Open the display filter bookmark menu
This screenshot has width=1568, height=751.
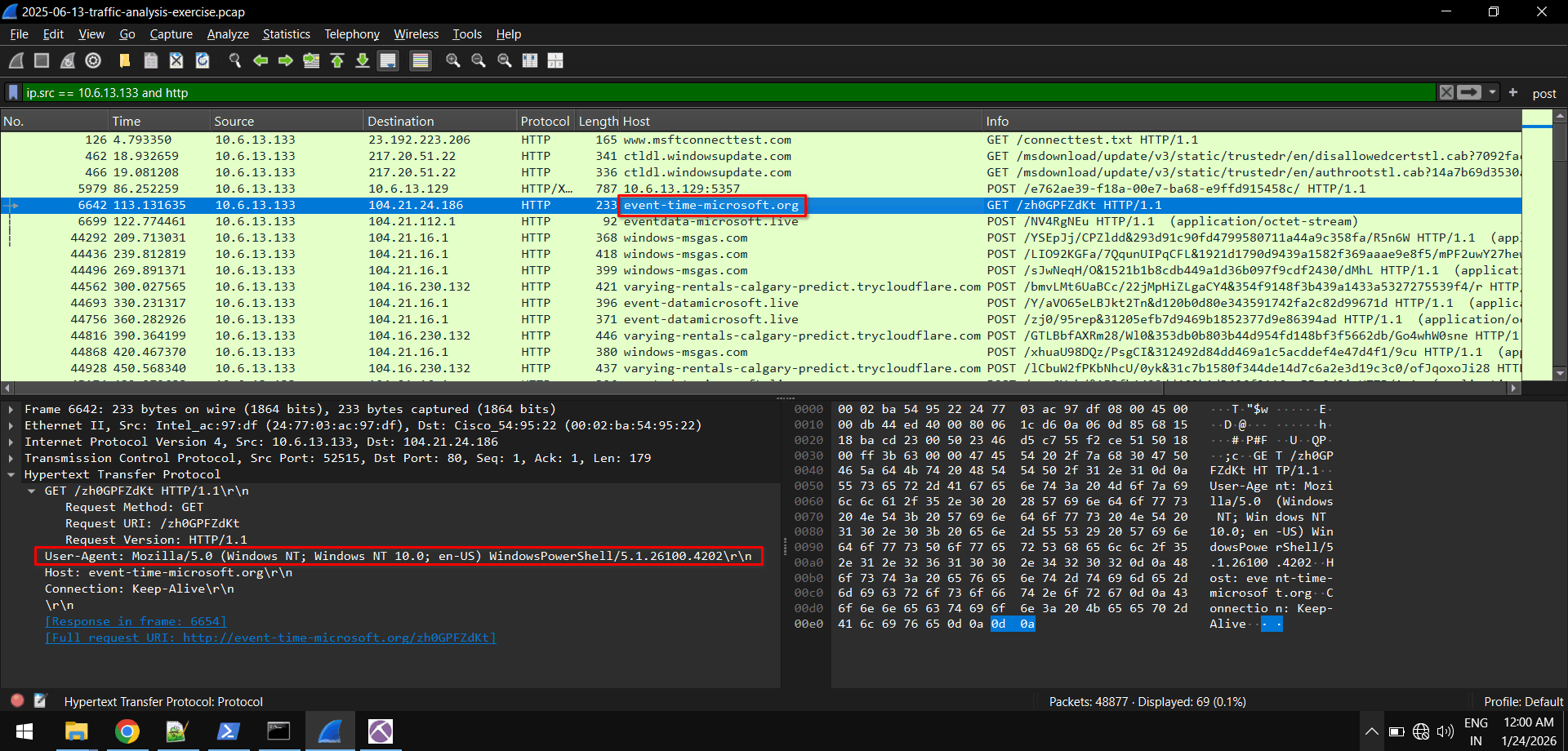click(13, 92)
